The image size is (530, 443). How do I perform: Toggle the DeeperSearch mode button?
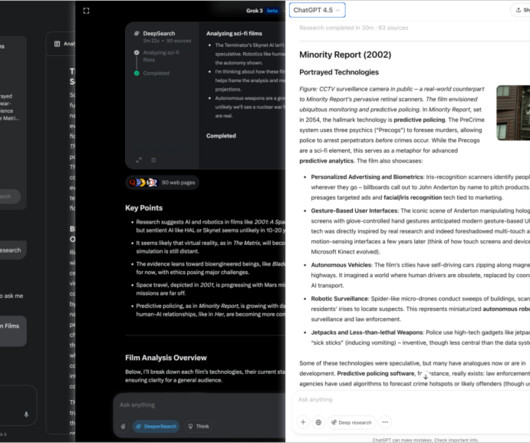point(156,426)
